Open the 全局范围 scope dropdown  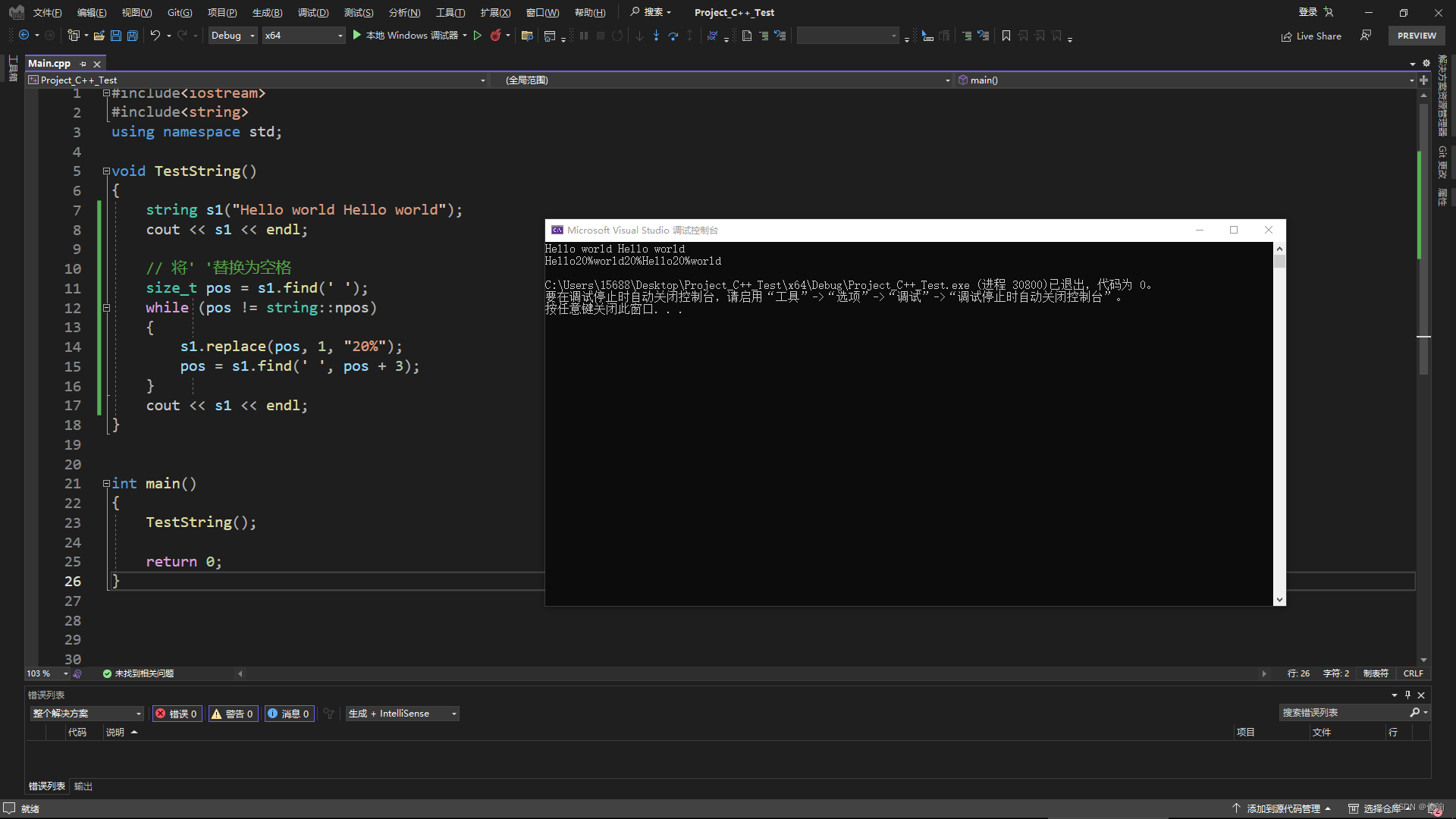click(722, 80)
